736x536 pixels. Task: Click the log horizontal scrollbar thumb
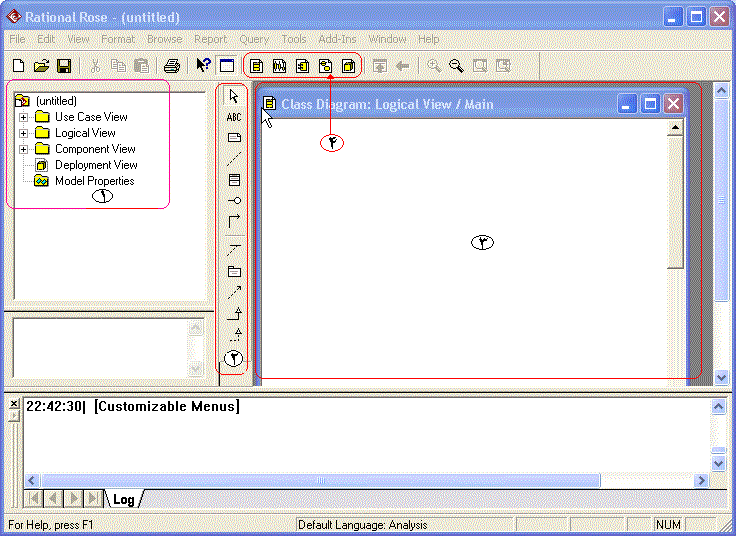pos(321,480)
